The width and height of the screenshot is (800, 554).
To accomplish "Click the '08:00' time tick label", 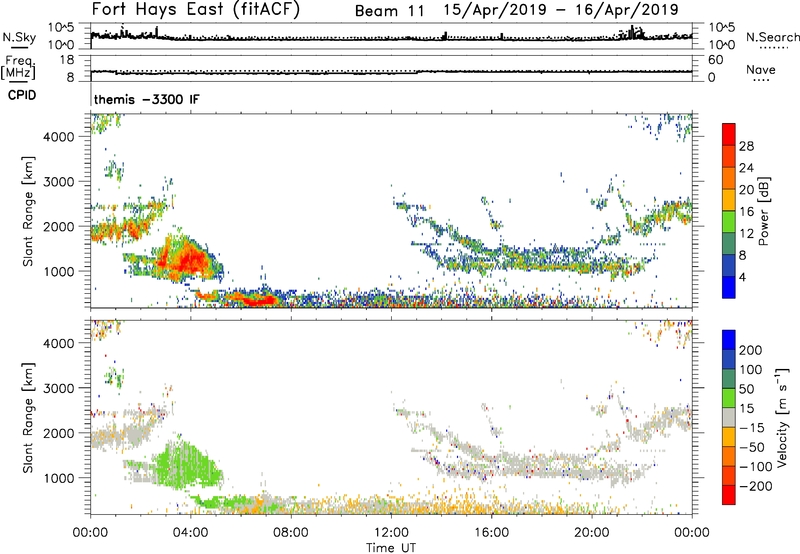I will pos(291,533).
